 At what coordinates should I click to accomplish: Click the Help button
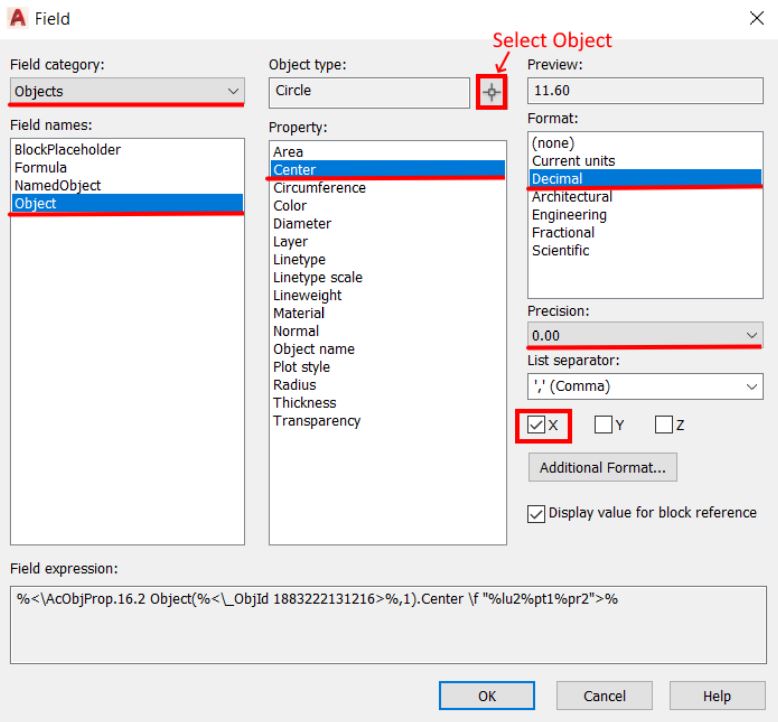pos(717,696)
